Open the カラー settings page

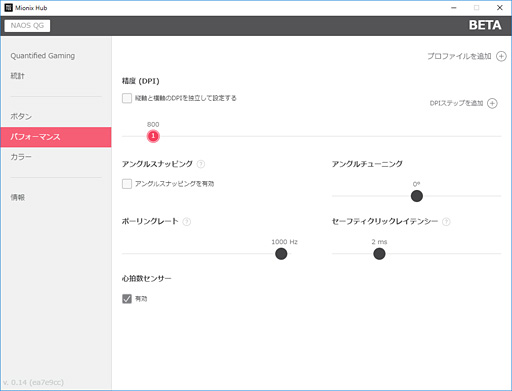click(21, 157)
